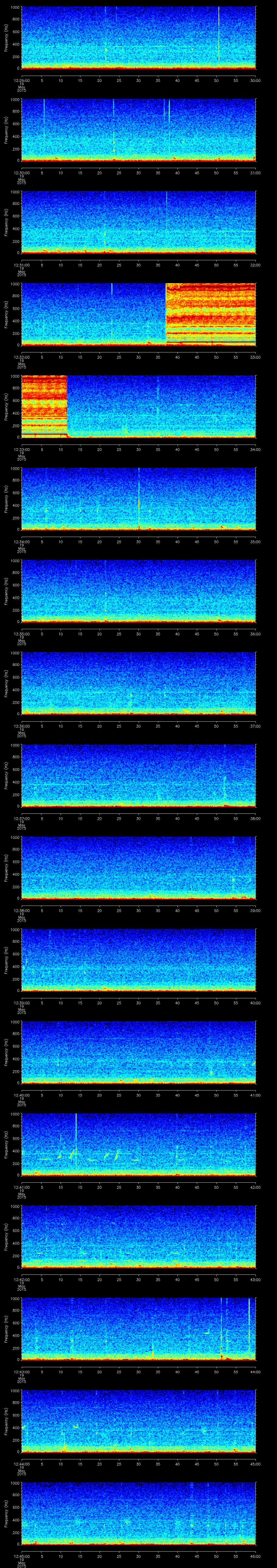Pick the spectrogram panel starting at 12:43:00
The image size is (277, 1568).
click(138, 1329)
